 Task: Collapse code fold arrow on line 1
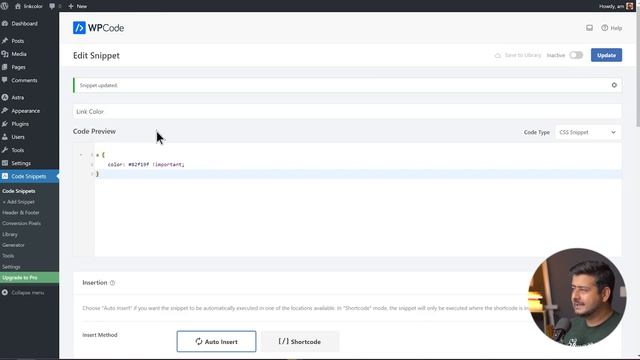81,155
